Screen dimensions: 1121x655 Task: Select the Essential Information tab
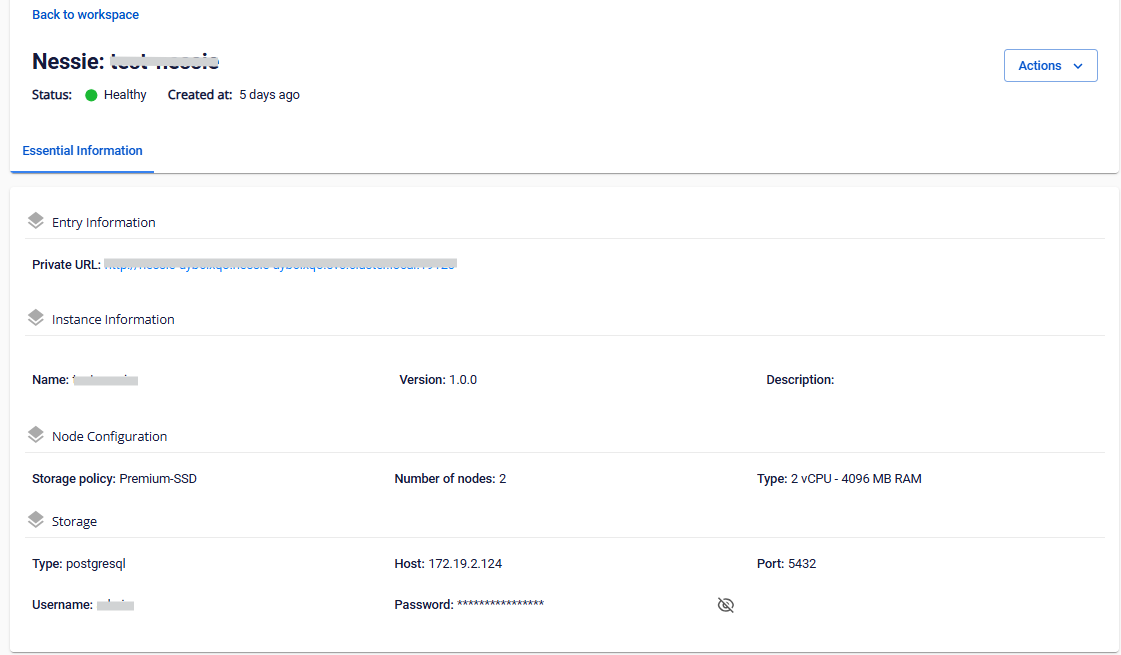[x=82, y=151]
